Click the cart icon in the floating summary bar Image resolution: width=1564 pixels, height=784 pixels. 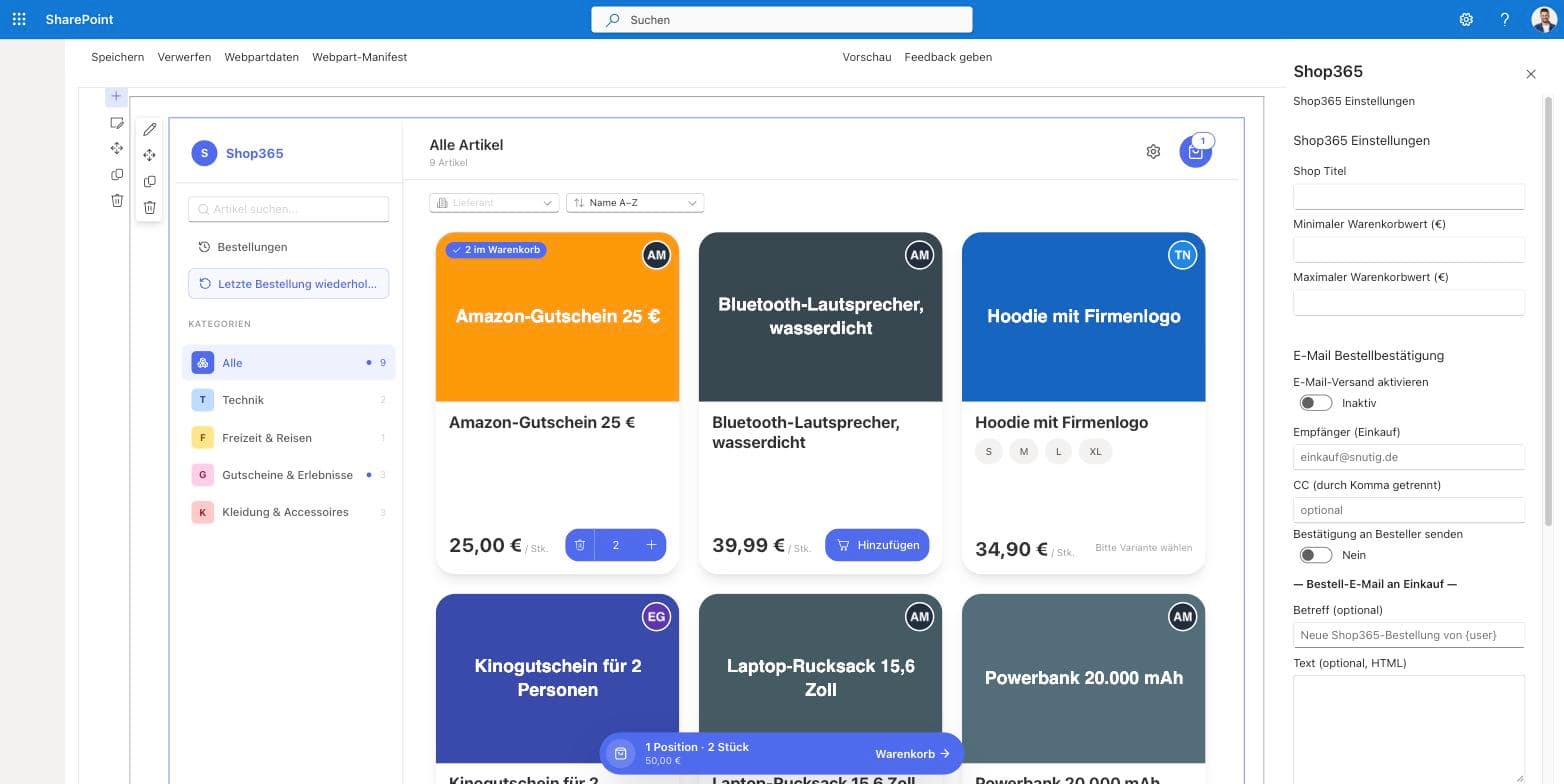(621, 754)
